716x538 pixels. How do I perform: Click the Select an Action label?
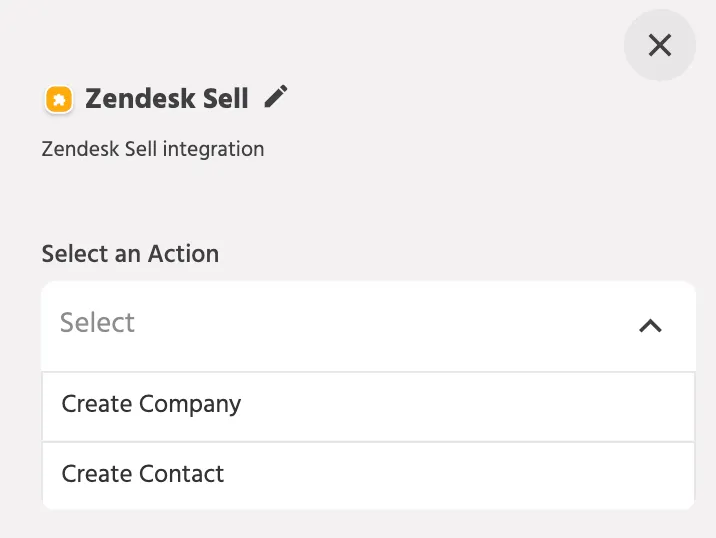(130, 253)
